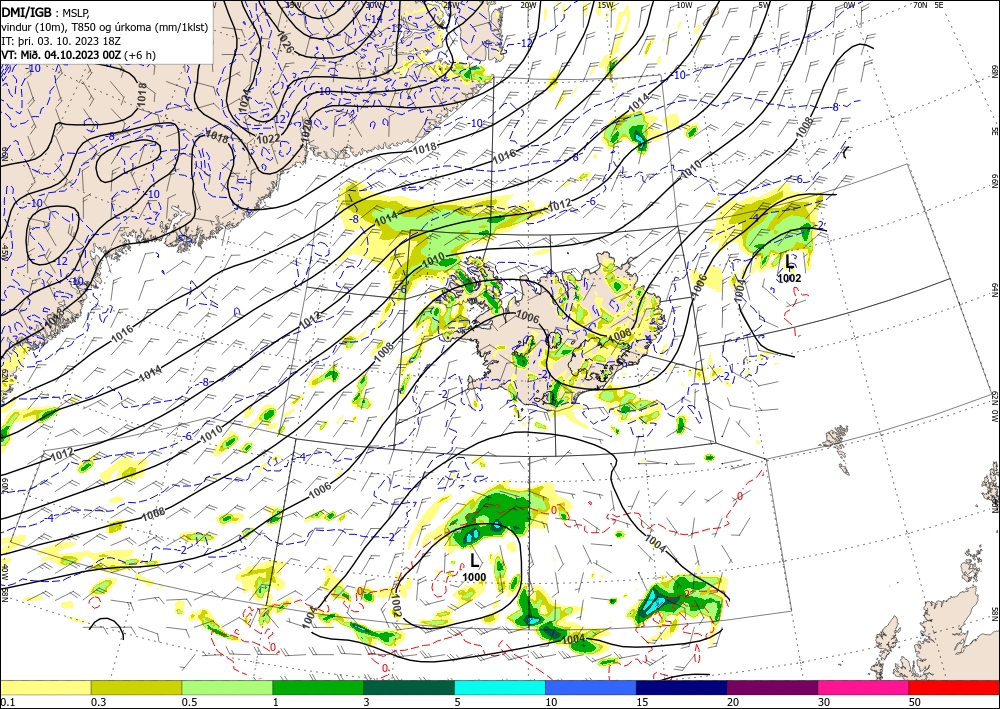This screenshot has height=709, width=1000.
Task: Click the 1020 isobar label
Action: 305,129
